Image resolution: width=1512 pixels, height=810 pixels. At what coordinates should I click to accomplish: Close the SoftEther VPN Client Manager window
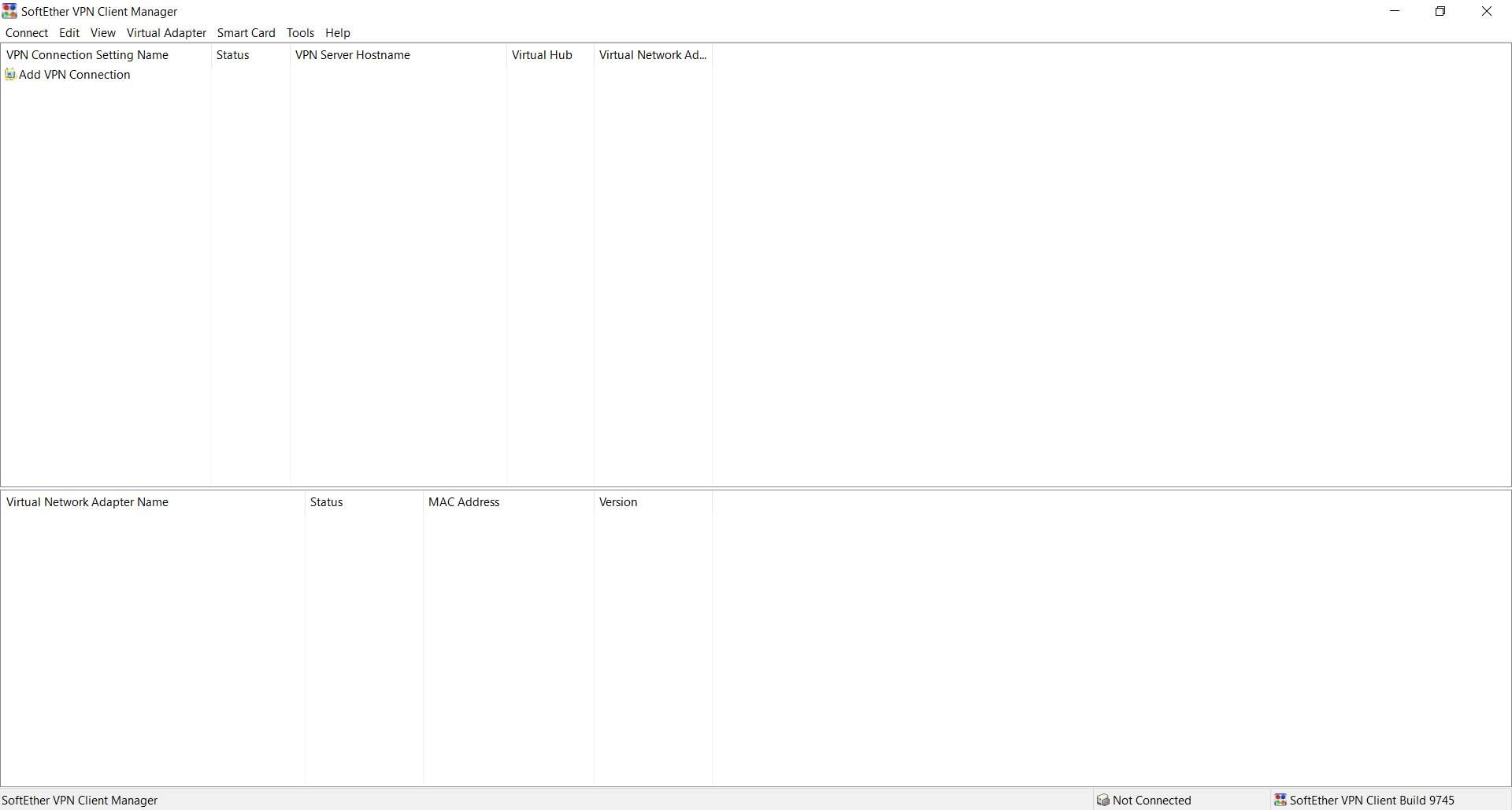1487,11
